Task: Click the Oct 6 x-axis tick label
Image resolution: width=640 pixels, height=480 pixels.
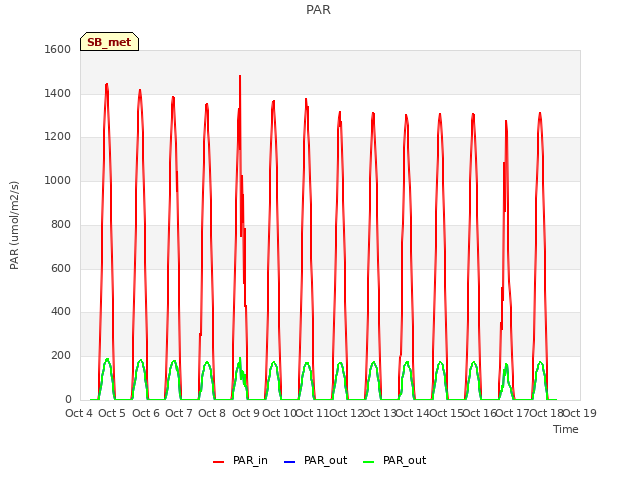Action: tap(146, 413)
